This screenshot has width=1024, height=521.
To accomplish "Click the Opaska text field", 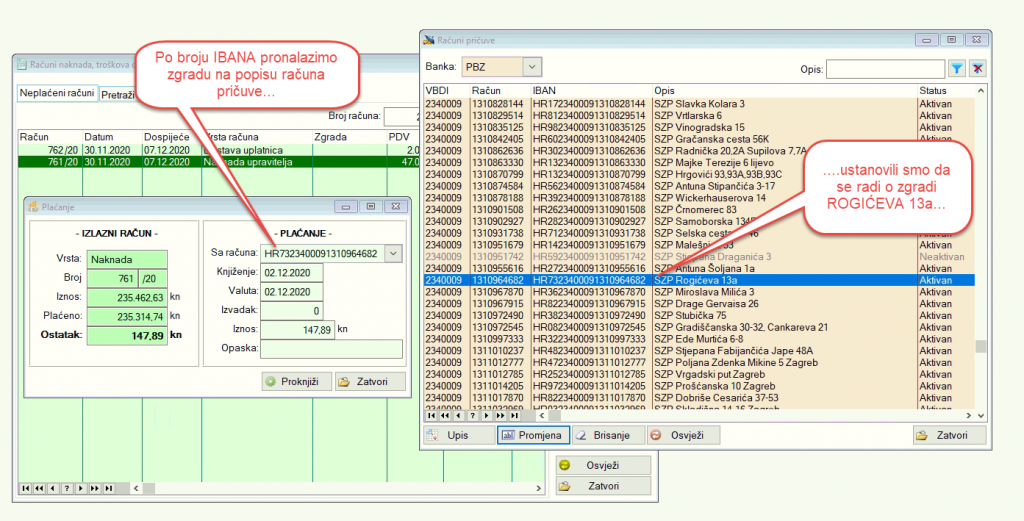I will 330,349.
